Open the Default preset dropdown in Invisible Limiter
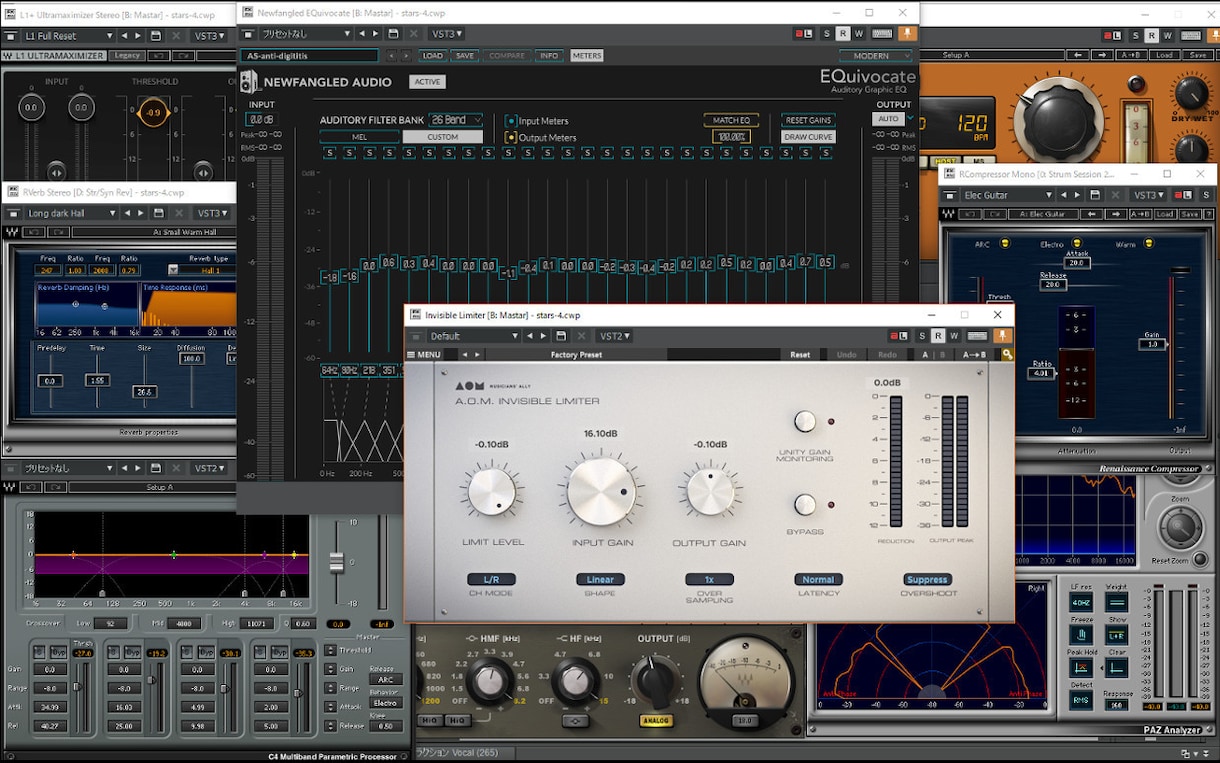Viewport: 1220px width, 763px height. click(x=474, y=336)
